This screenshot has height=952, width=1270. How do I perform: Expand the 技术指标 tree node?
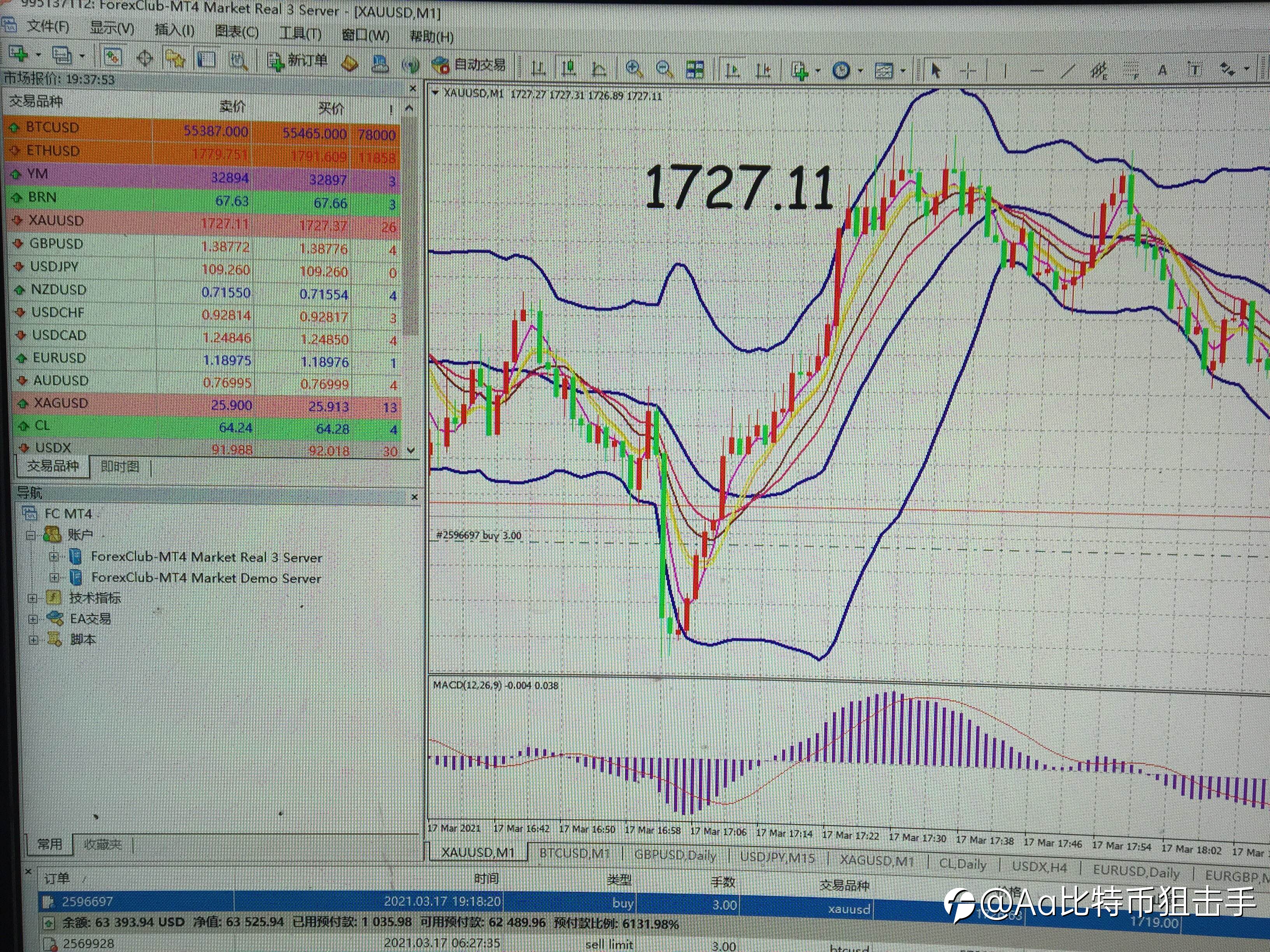33,598
